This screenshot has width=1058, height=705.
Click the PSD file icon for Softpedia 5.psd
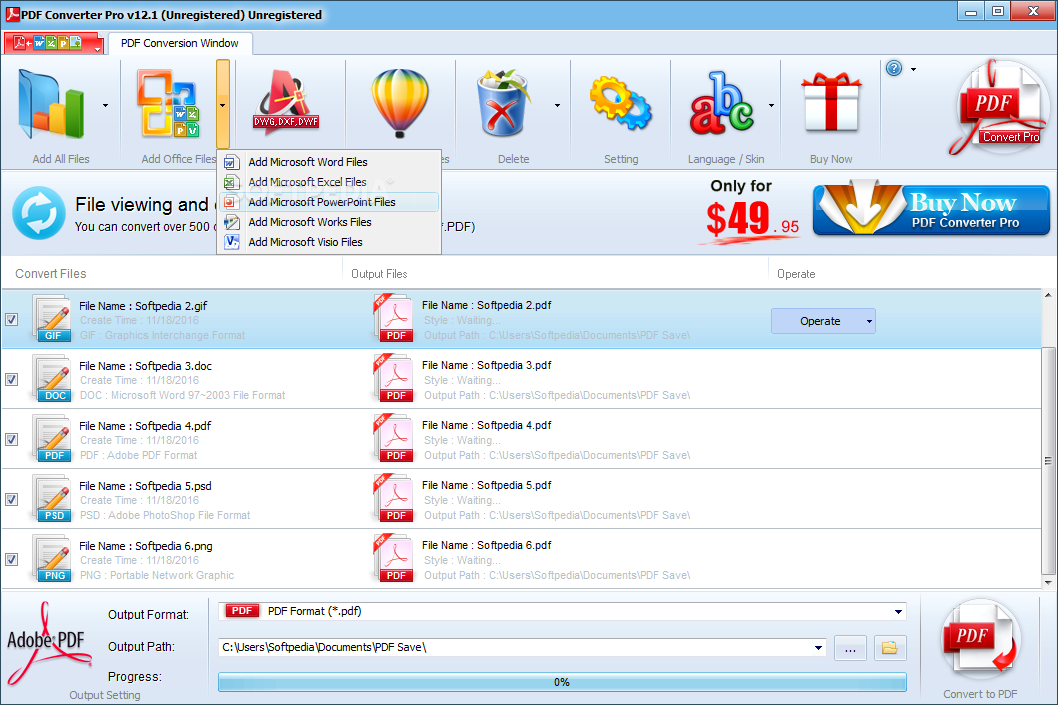coord(52,499)
